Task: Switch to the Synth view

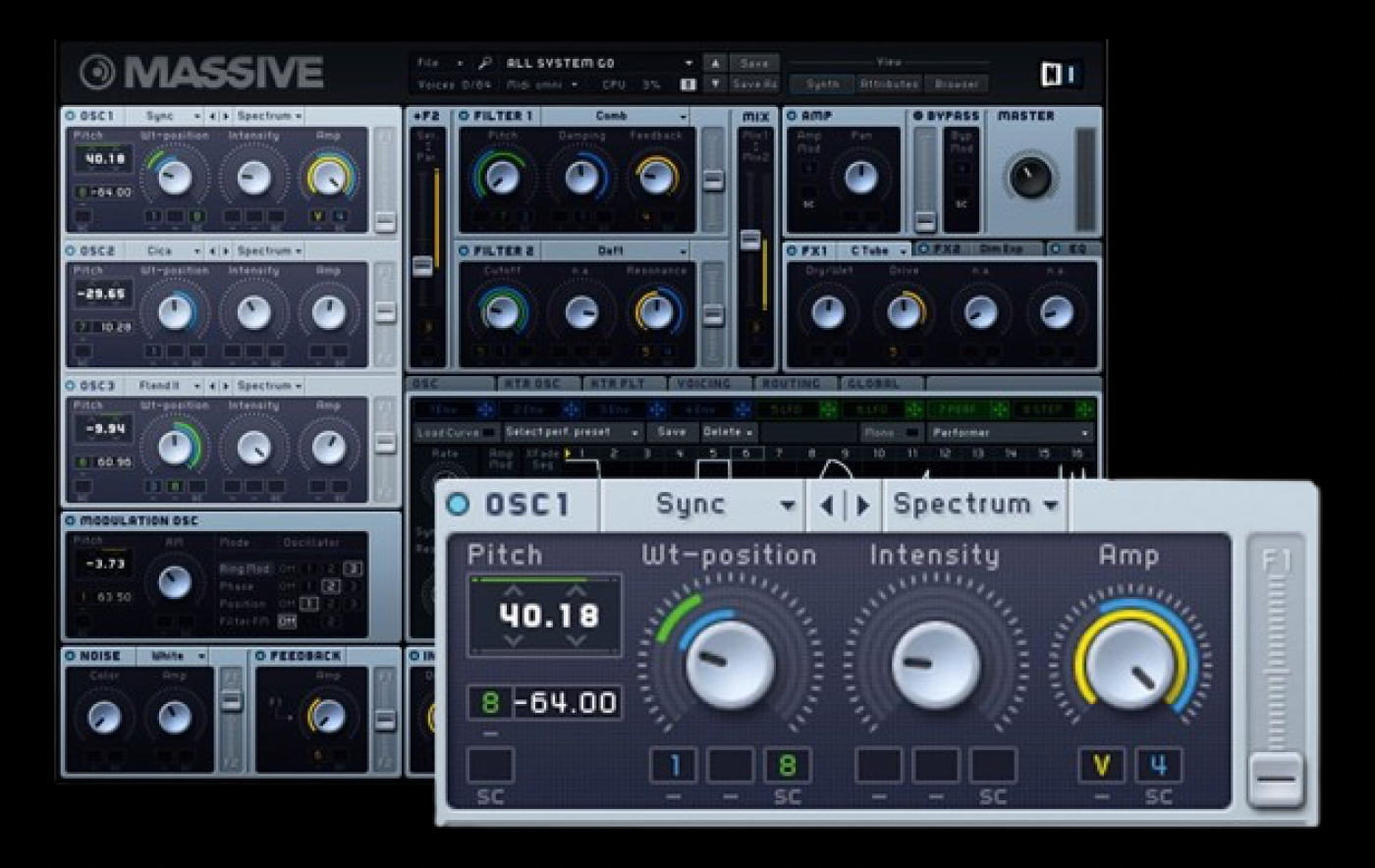Action: pos(823,84)
